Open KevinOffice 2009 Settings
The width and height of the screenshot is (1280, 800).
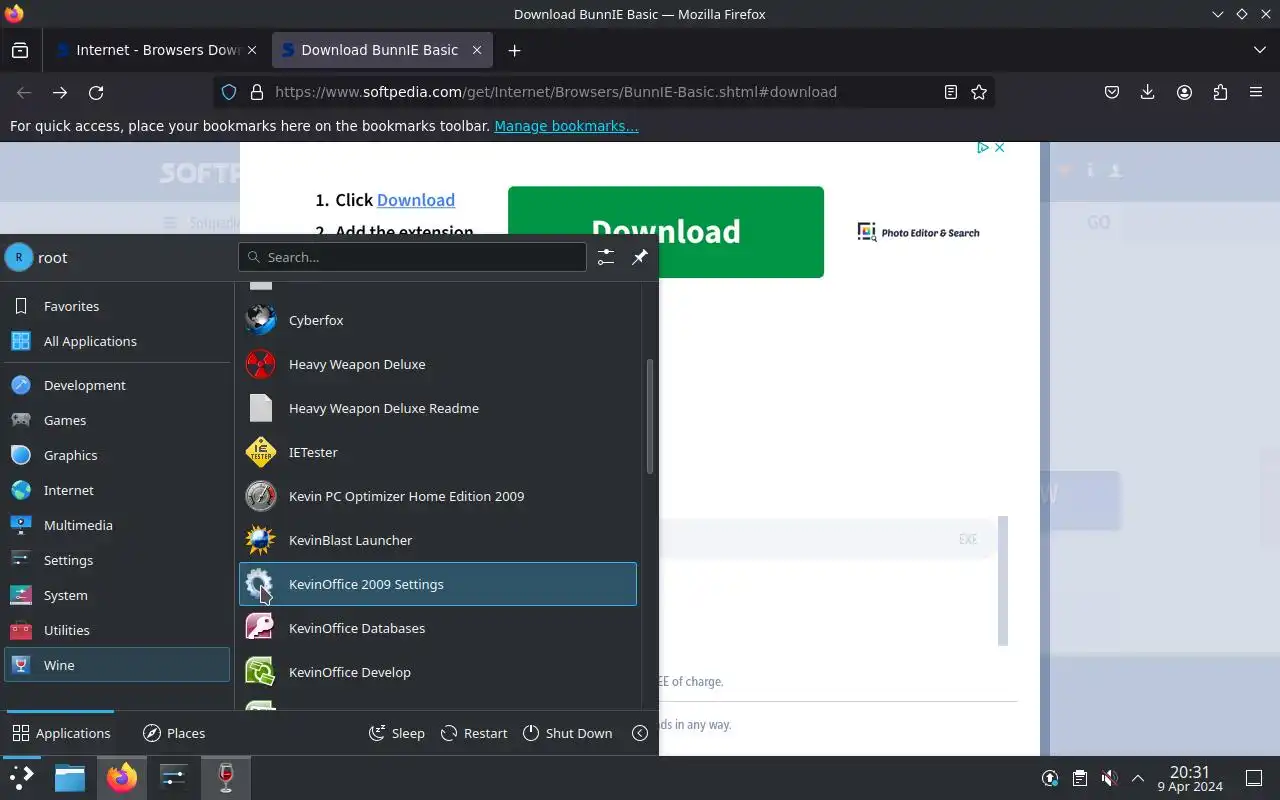tap(437, 584)
